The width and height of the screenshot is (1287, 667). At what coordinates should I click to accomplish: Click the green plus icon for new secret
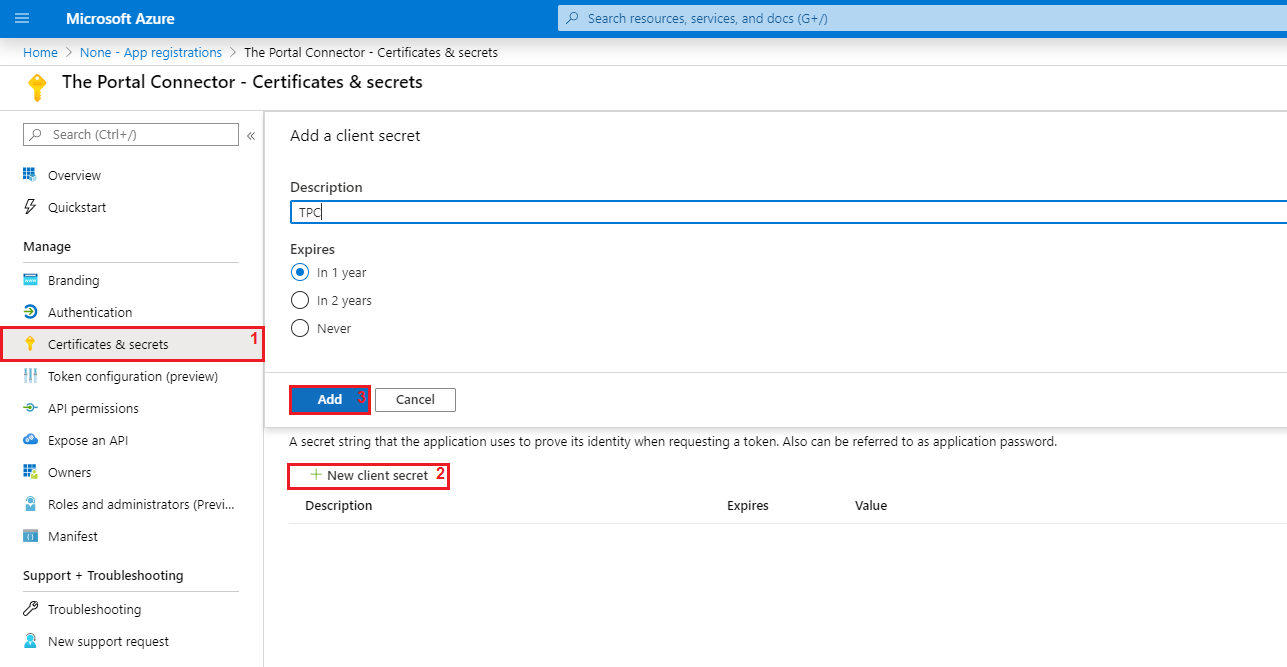click(316, 475)
